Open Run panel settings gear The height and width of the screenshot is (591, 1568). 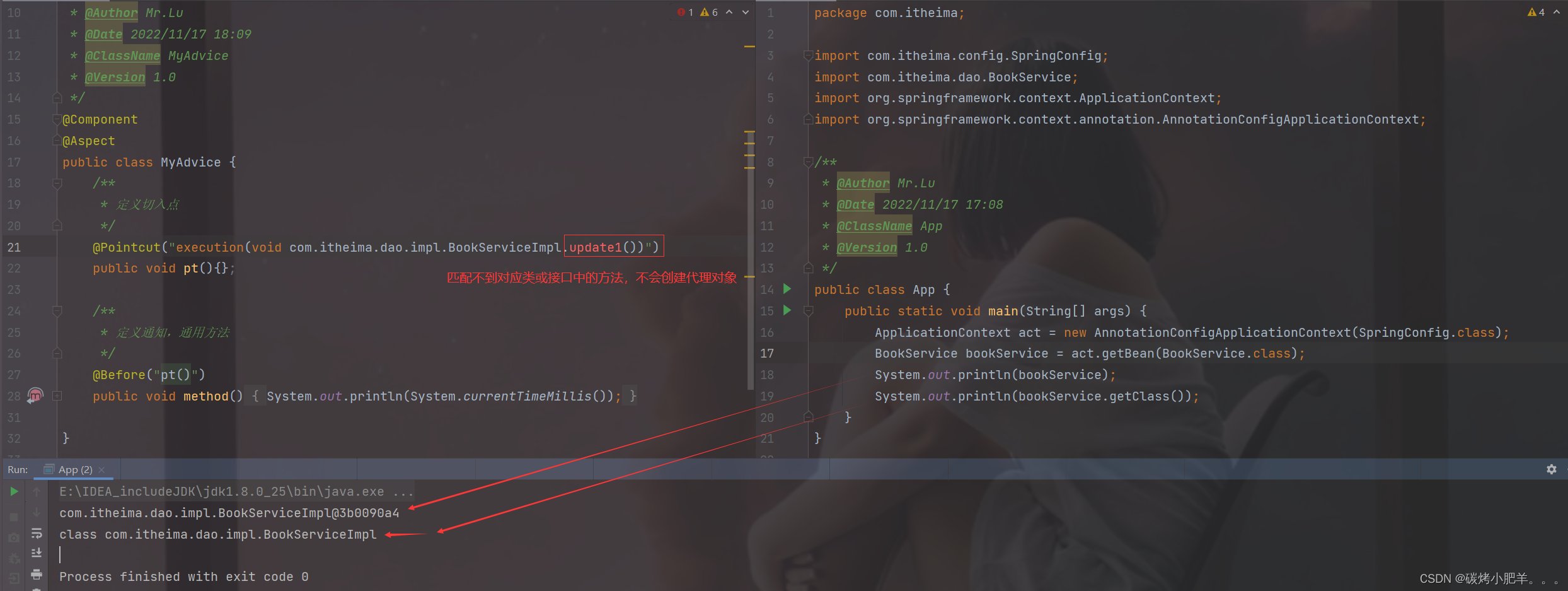(x=1552, y=469)
